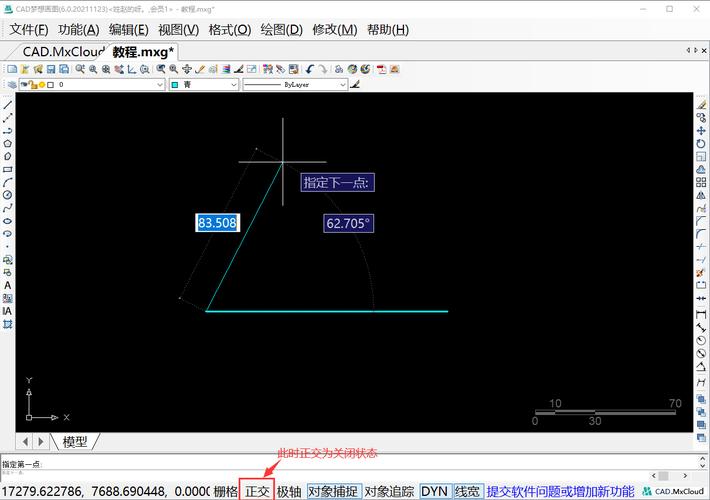Open the ByLayer linetype dropdown

pyautogui.click(x=295, y=85)
